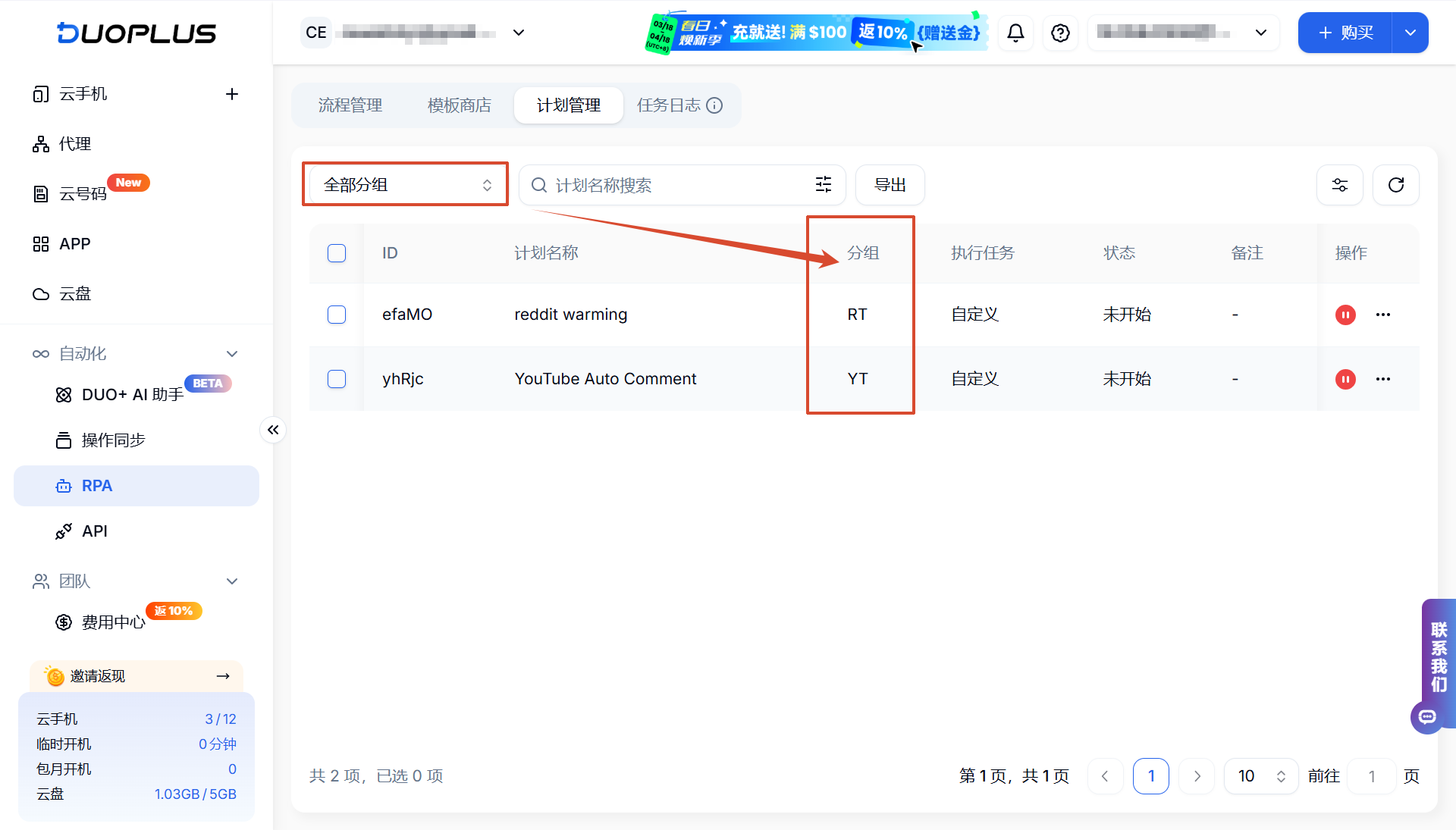Open the 全部分组 group filter dropdown

pyautogui.click(x=406, y=185)
